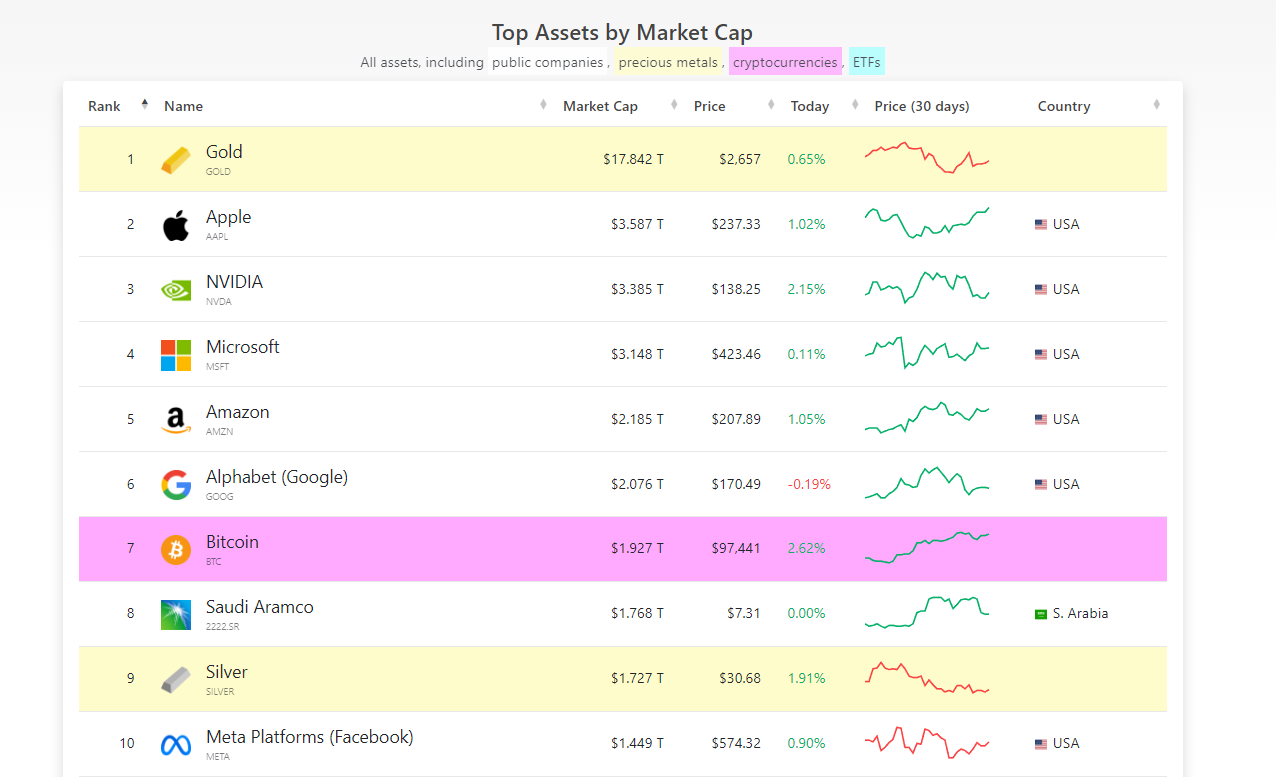
Task: Open the Saudi Aramco company page
Action: (x=260, y=607)
